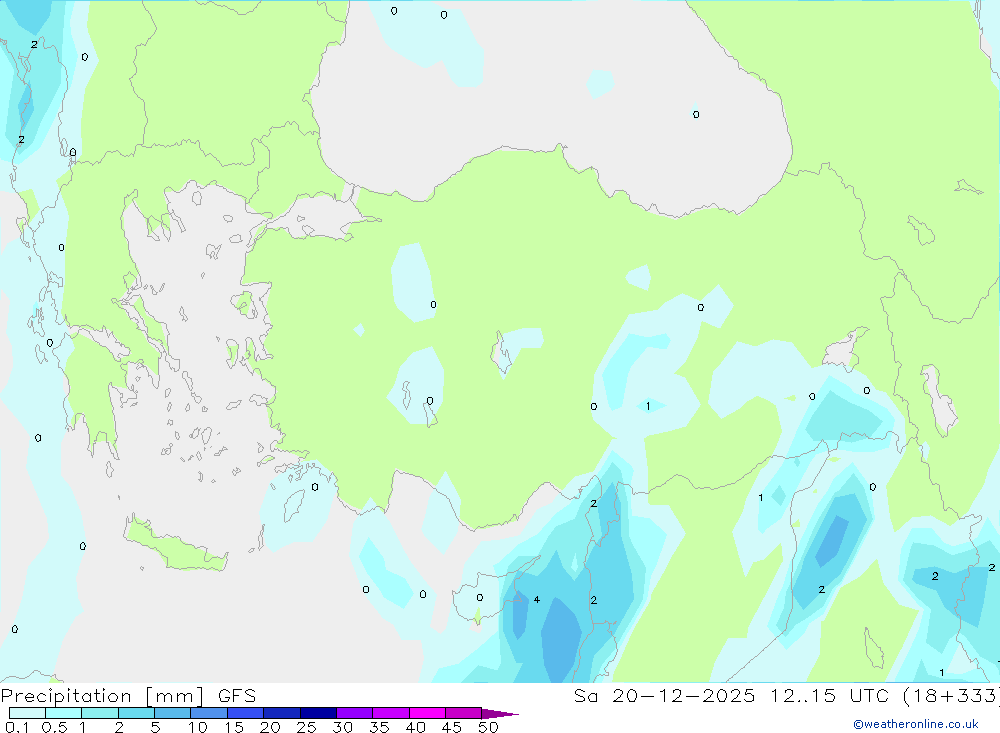Click the 2–5 mm legend color swatch
The height and width of the screenshot is (733, 1000).
136,713
